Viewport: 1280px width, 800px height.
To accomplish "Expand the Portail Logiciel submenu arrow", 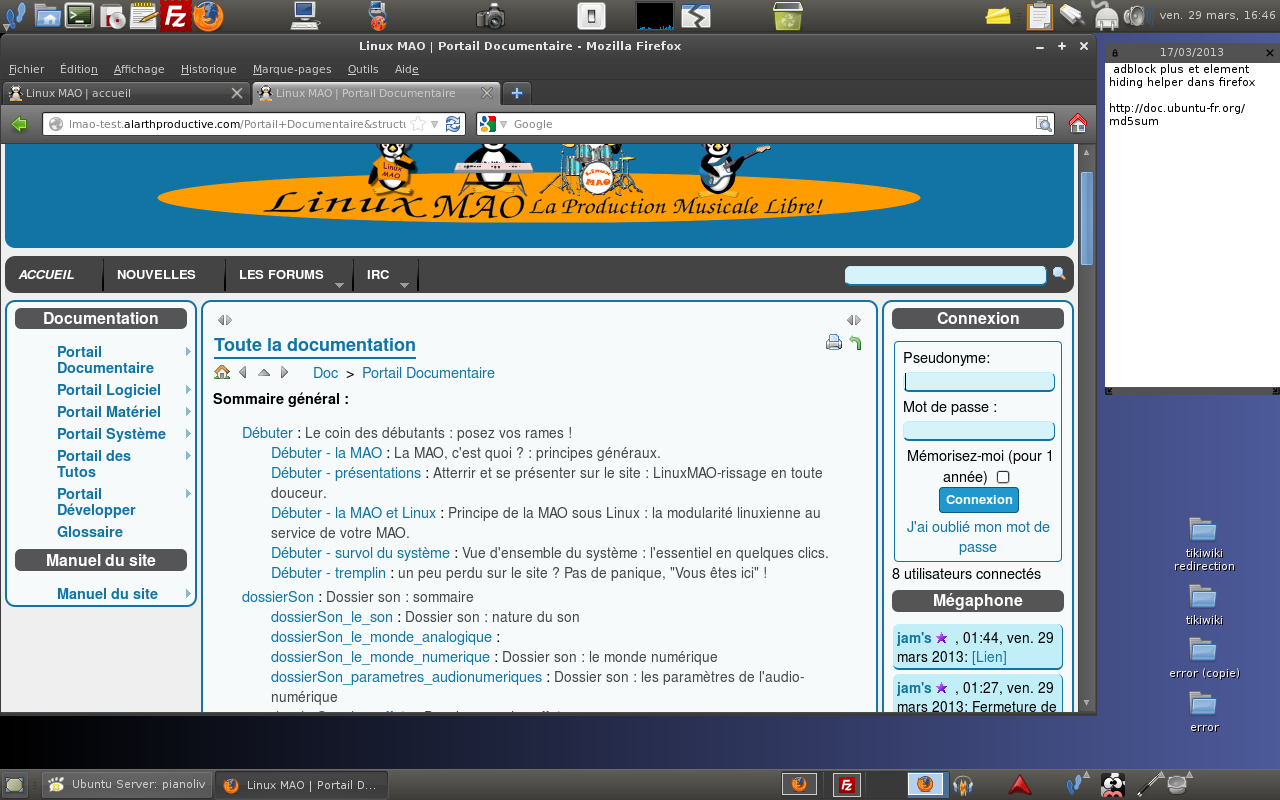I will [188, 389].
